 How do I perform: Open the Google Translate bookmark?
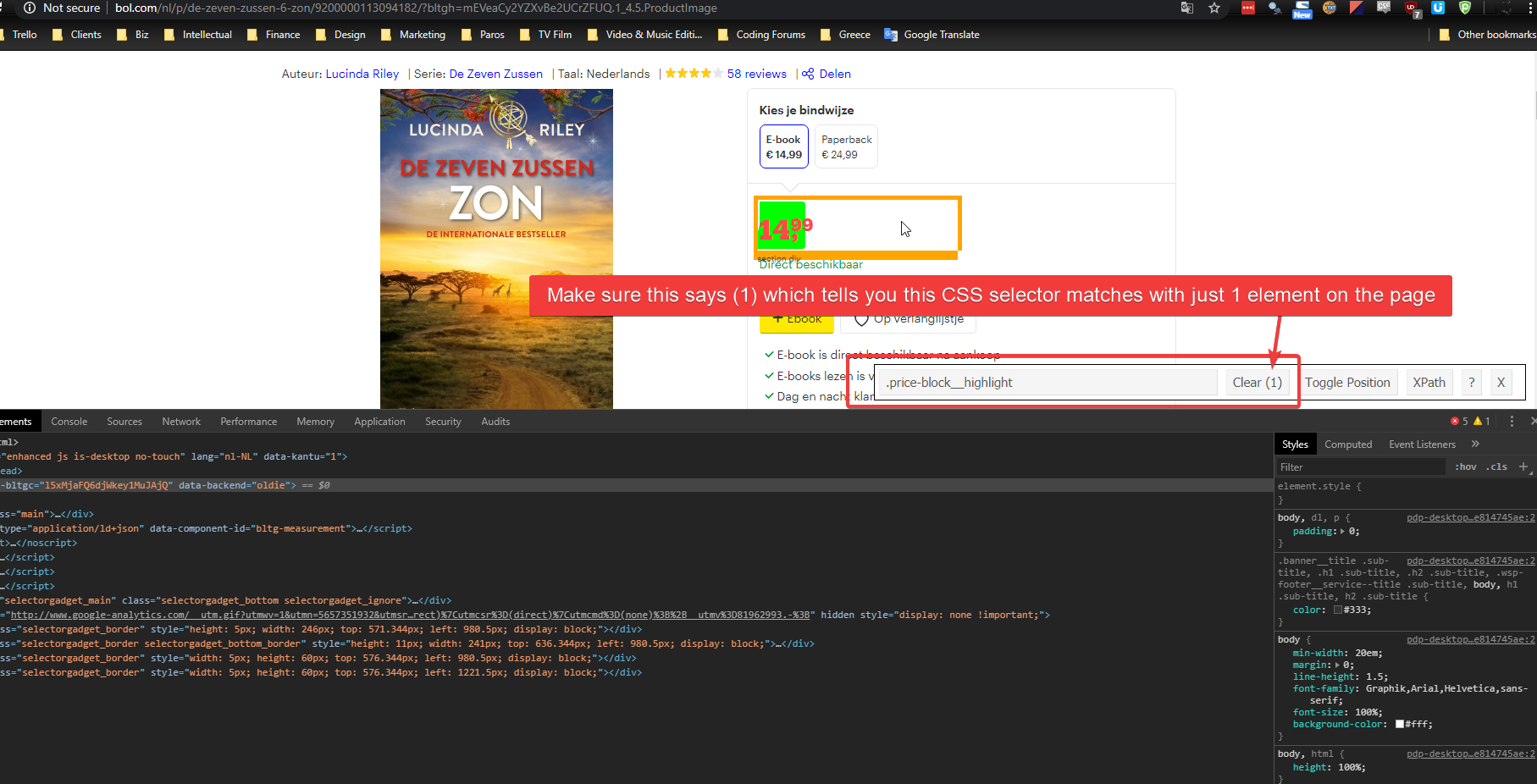932,35
